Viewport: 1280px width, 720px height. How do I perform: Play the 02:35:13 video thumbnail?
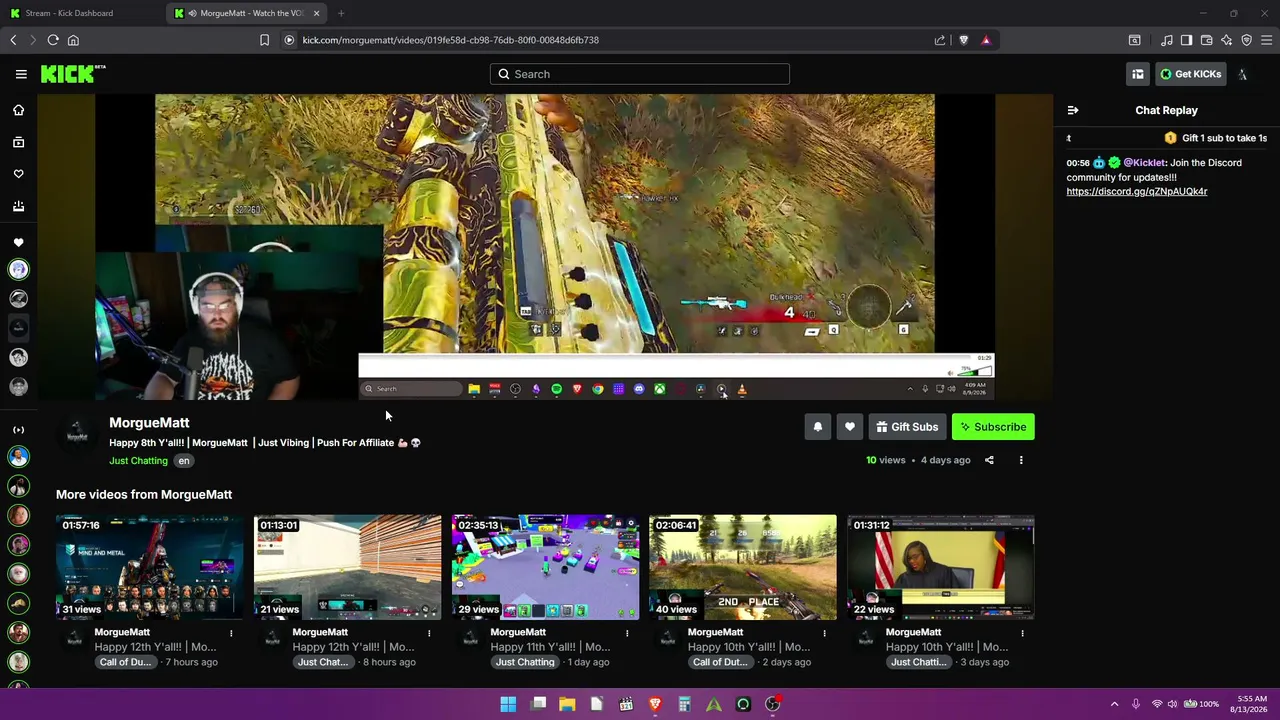[545, 567]
